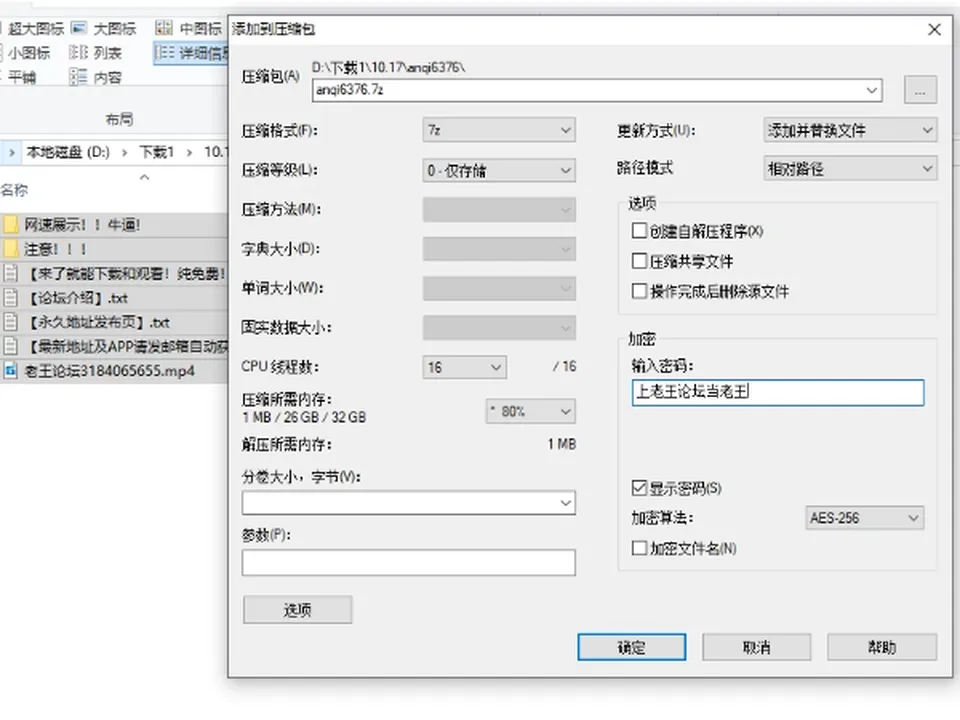Click the 【永久地址发布页】.txt file icon

[10, 322]
